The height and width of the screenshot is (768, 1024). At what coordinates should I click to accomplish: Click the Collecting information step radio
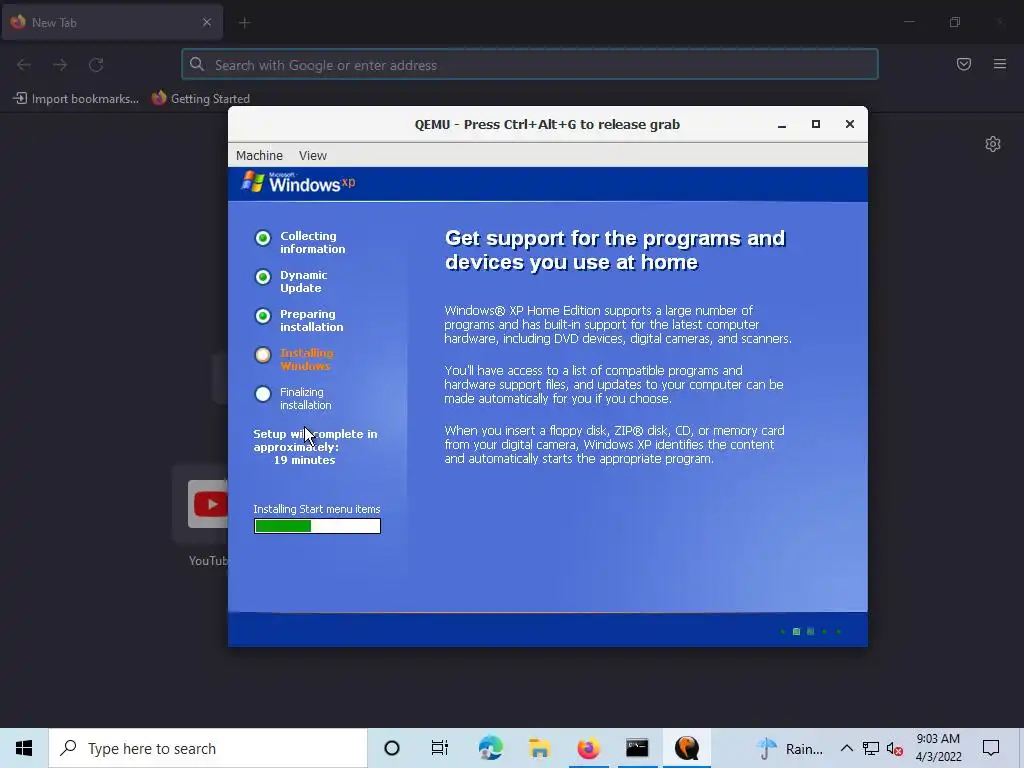pyautogui.click(x=263, y=238)
